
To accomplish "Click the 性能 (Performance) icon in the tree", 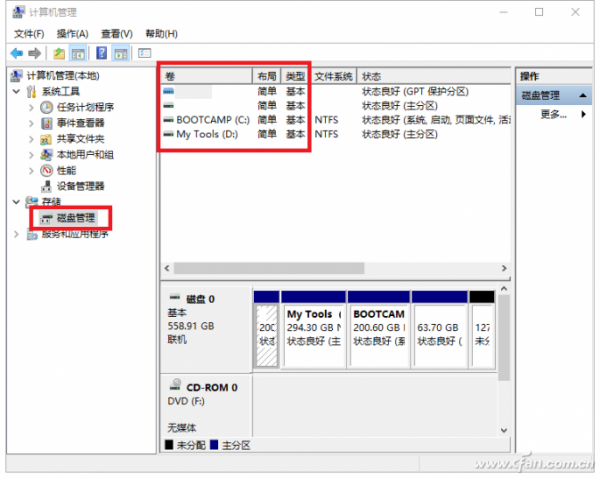I will tap(46, 171).
